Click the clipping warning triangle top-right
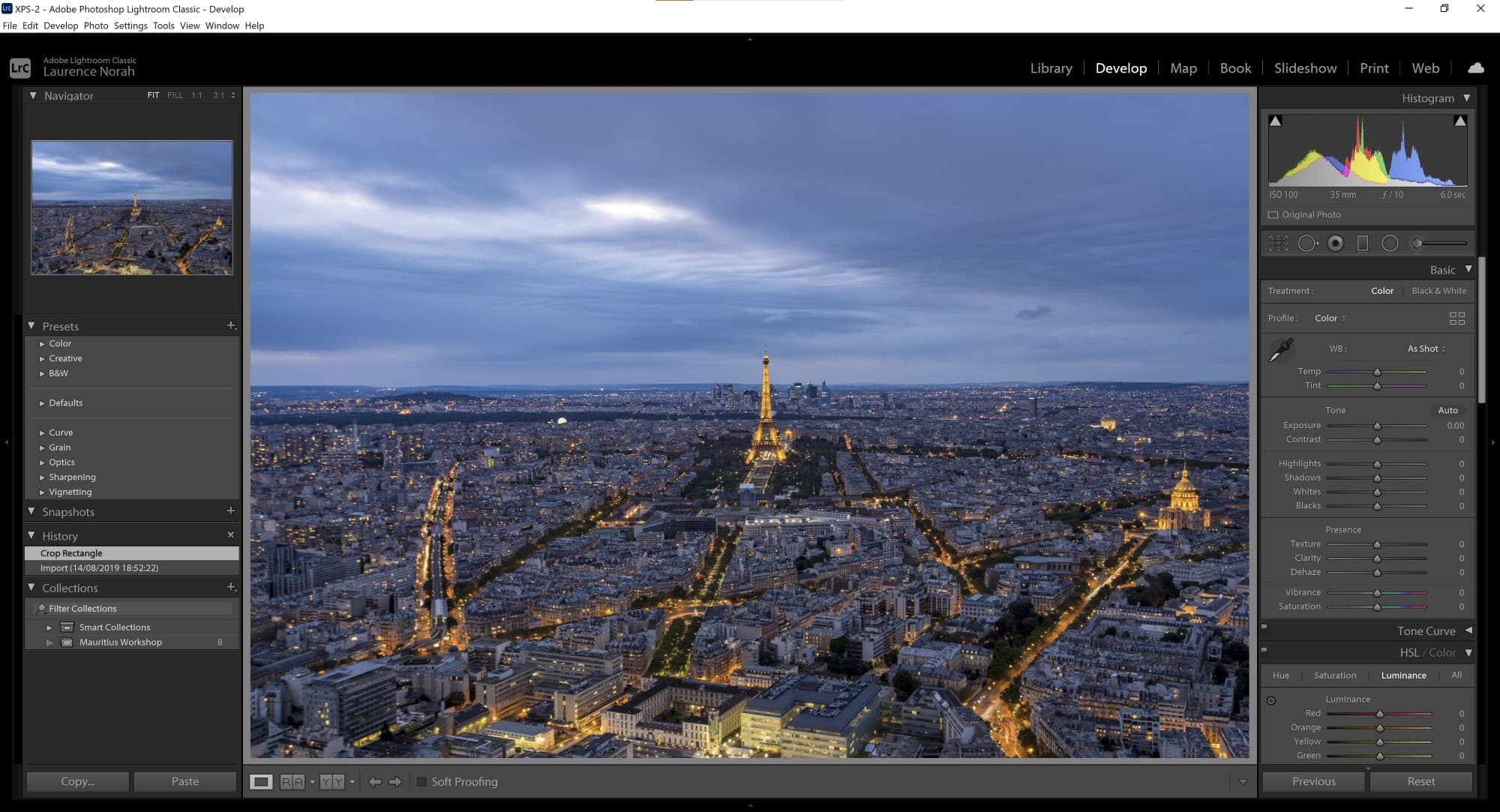Viewport: 1500px width, 812px height. (1459, 120)
